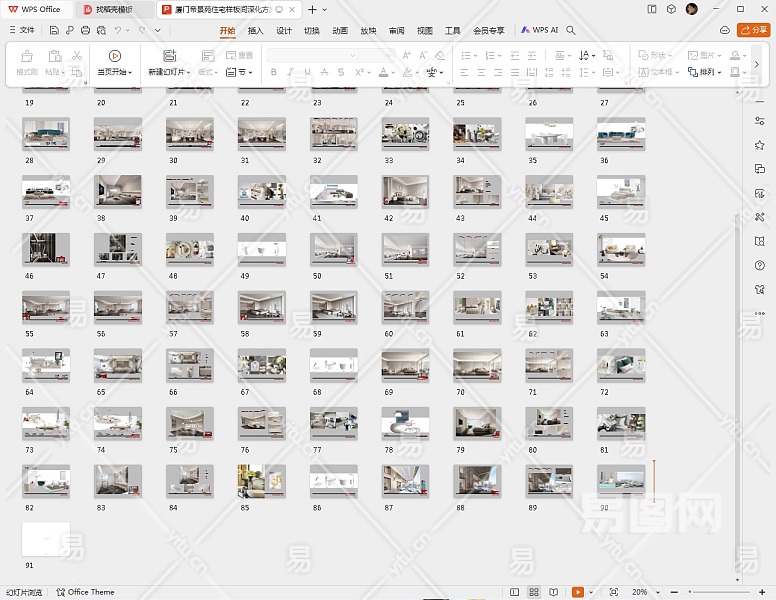Switch to slide sorter view icon
776x600 pixels.
tap(535, 592)
